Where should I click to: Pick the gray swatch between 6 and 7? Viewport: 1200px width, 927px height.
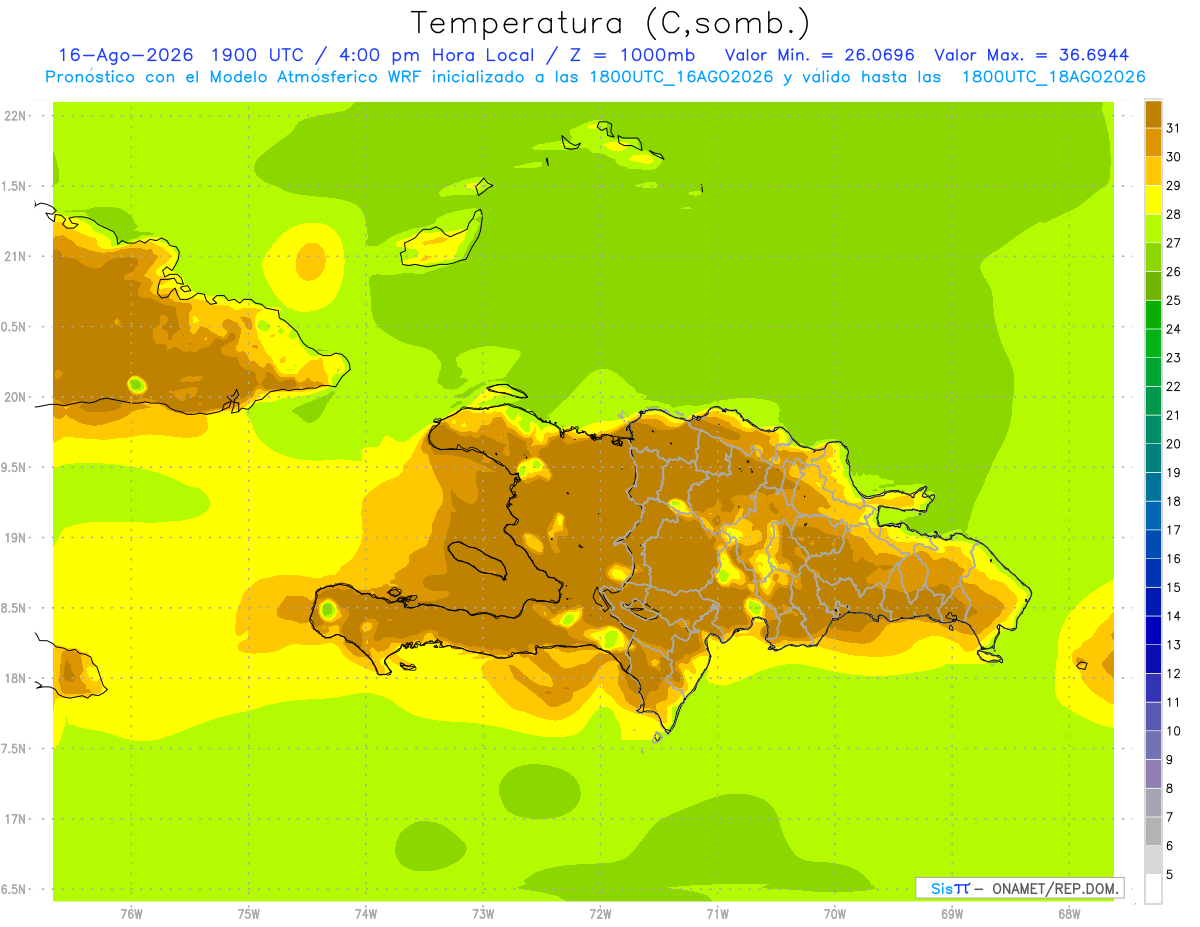point(1153,831)
